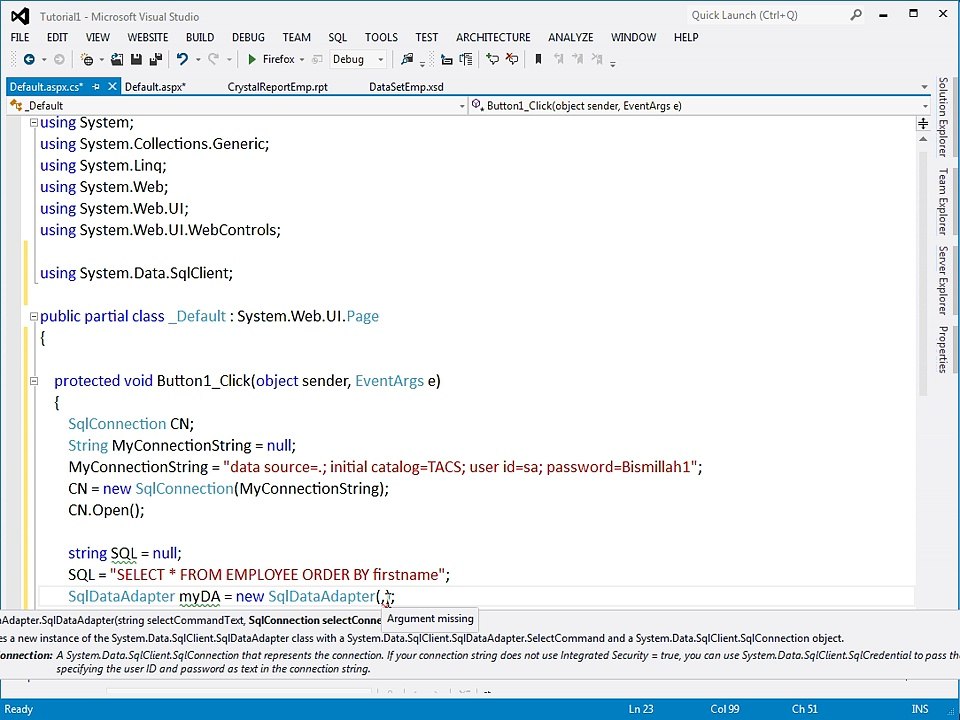This screenshot has width=960, height=720.
Task: Clear all bookmarks icon
Action: pyautogui.click(x=597, y=59)
